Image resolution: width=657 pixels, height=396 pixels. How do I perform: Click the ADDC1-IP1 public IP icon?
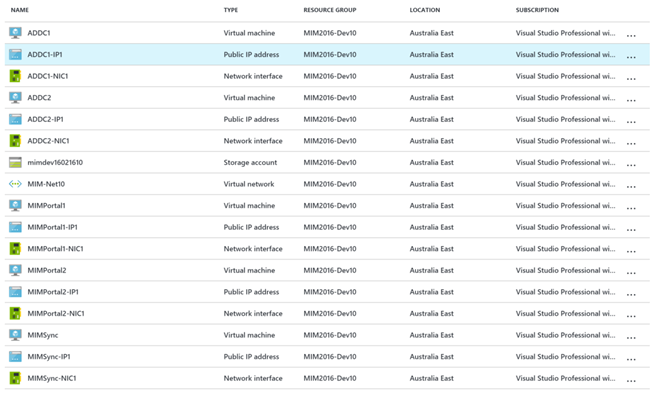tap(16, 54)
